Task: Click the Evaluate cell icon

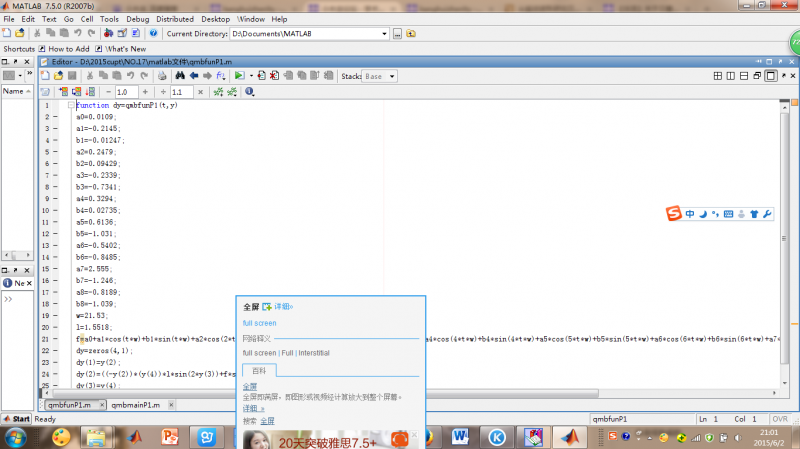Action: 63,92
